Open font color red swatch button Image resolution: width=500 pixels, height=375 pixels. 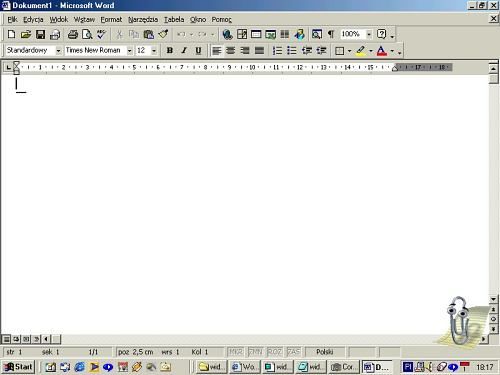click(382, 51)
